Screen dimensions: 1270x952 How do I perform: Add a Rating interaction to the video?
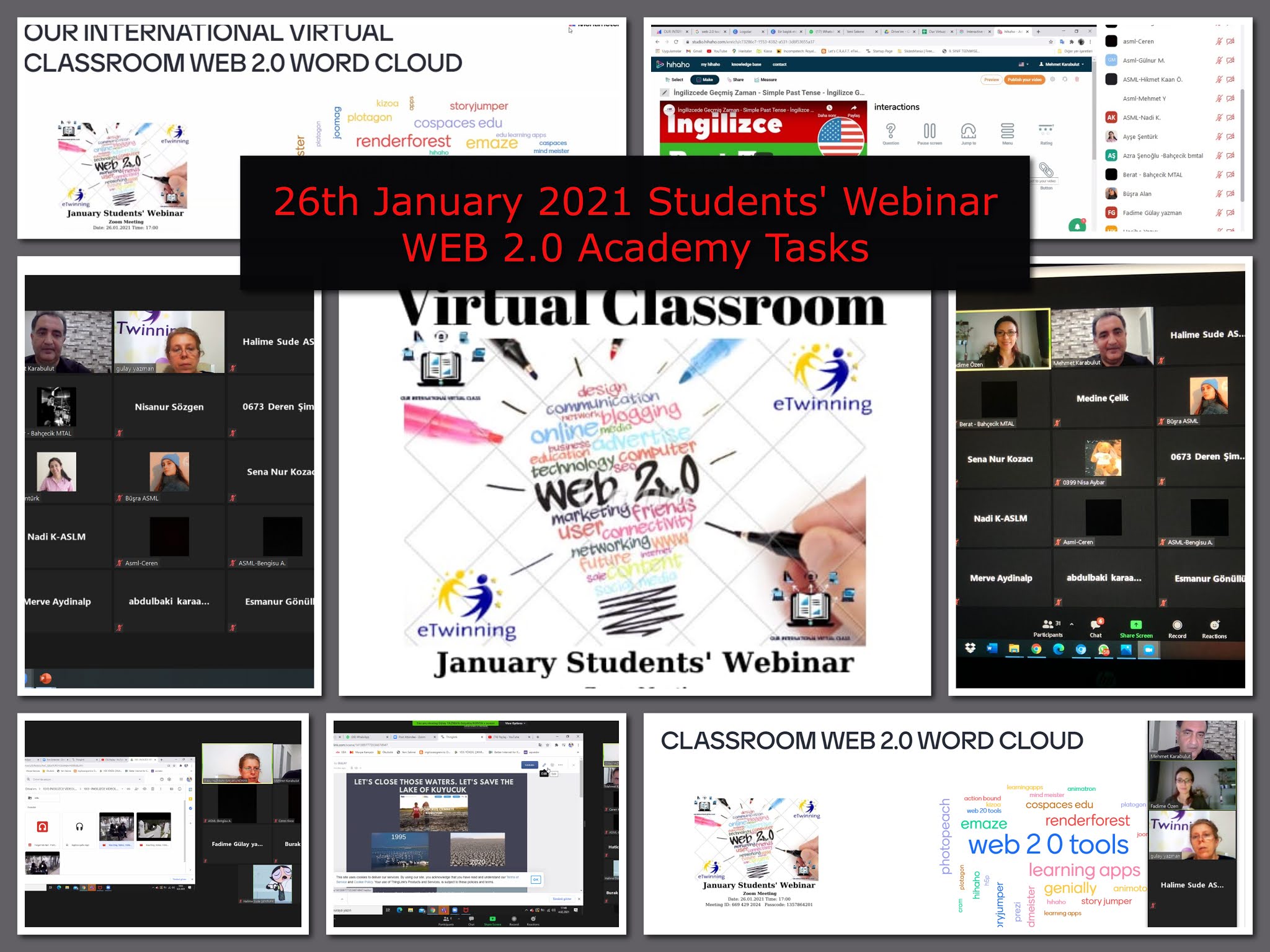1046,130
